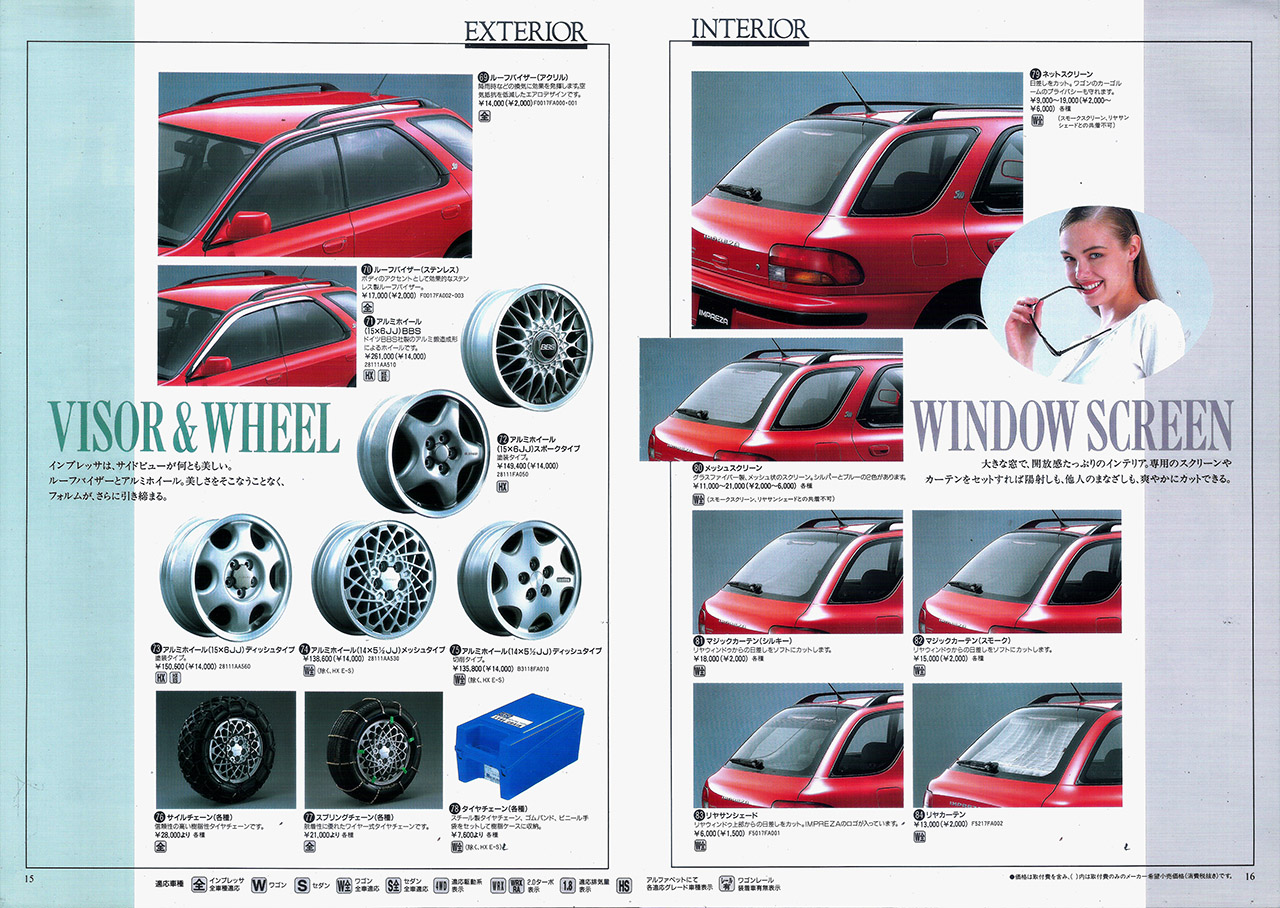Screen dimensions: 1280x908
Task: Open the spring chain tire photo
Action: (x=374, y=750)
